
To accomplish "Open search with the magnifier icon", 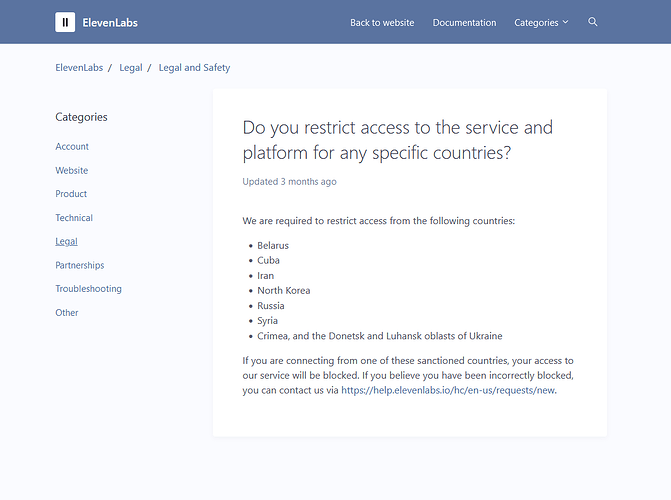I will (x=593, y=22).
